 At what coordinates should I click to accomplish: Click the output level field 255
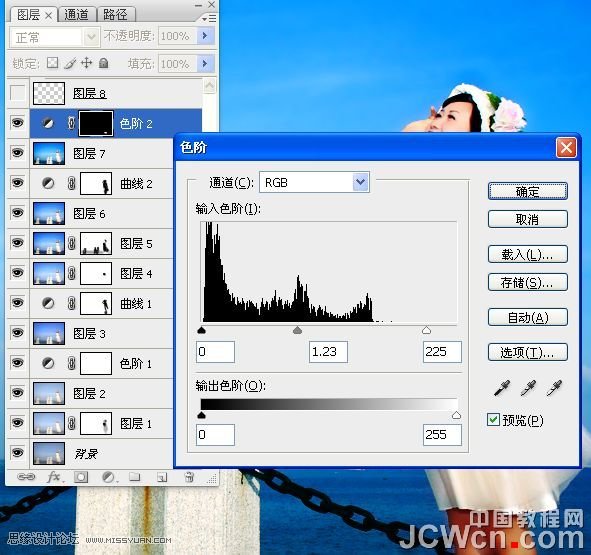tap(442, 435)
